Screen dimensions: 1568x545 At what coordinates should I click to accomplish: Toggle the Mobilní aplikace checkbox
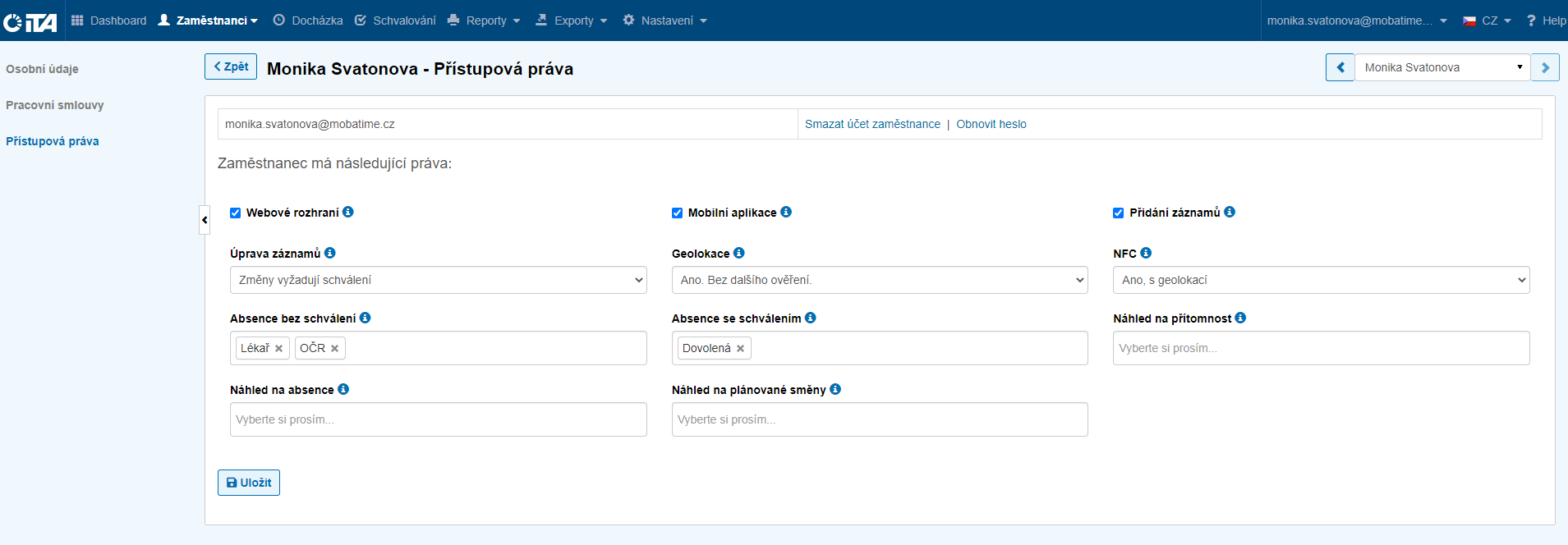(678, 213)
